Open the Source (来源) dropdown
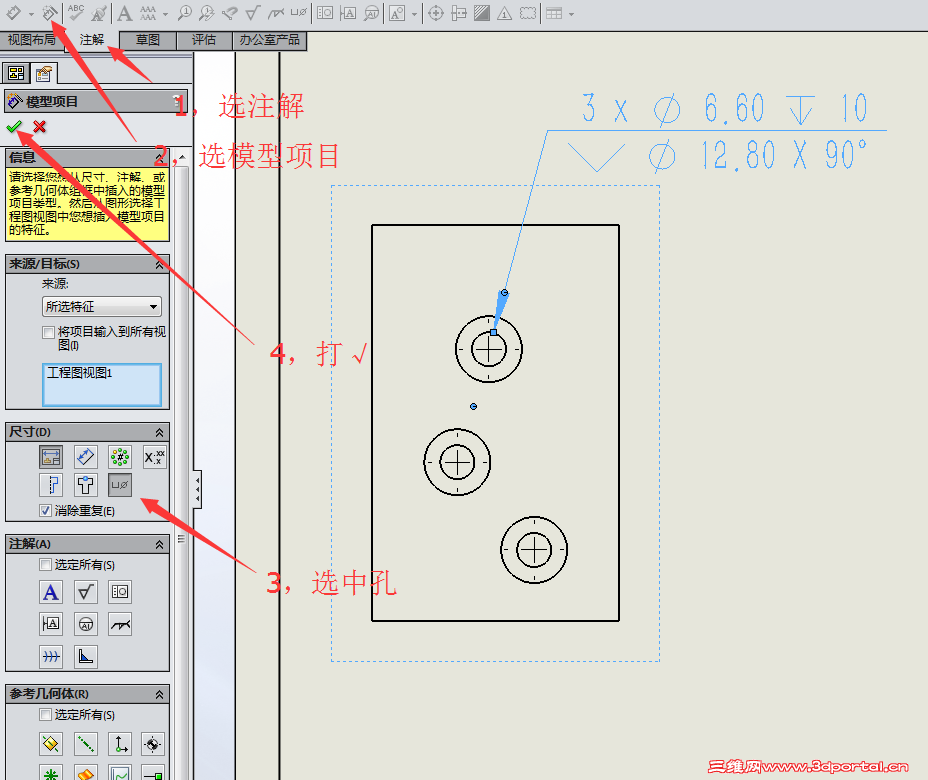928x780 pixels. pyautogui.click(x=102, y=307)
